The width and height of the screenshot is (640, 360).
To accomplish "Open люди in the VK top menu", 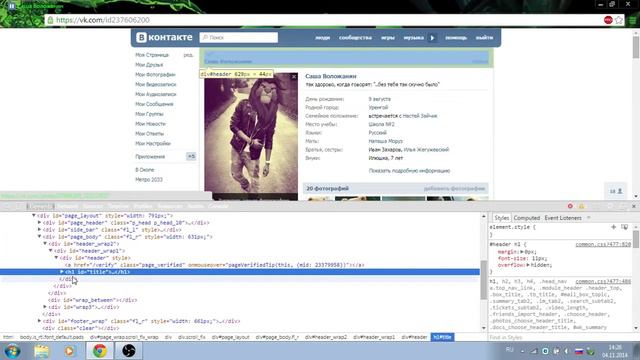I will 322,38.
